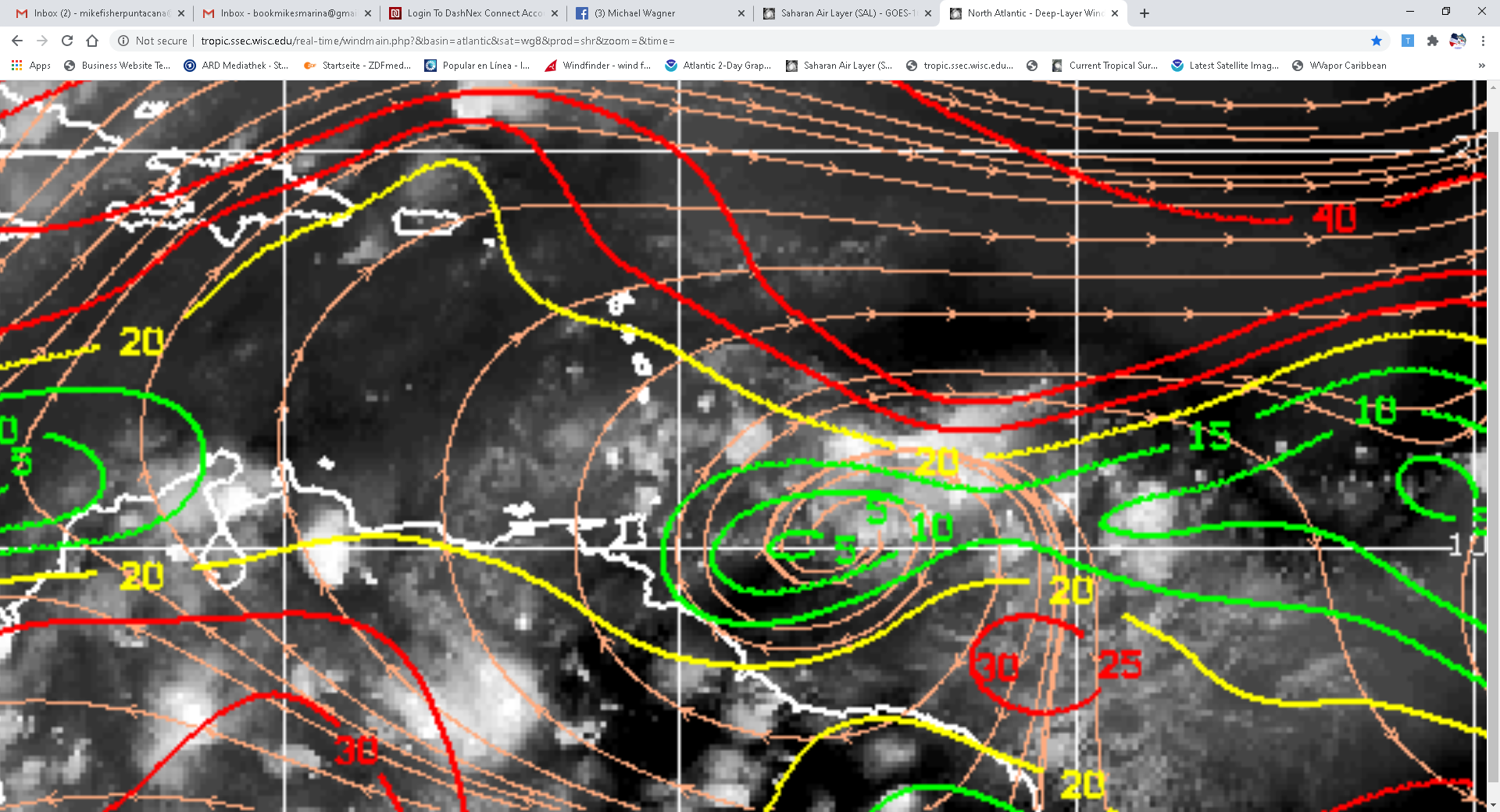Open the Apps shortcut in bookmarks bar
Screen dimensions: 1500x812
[31, 66]
